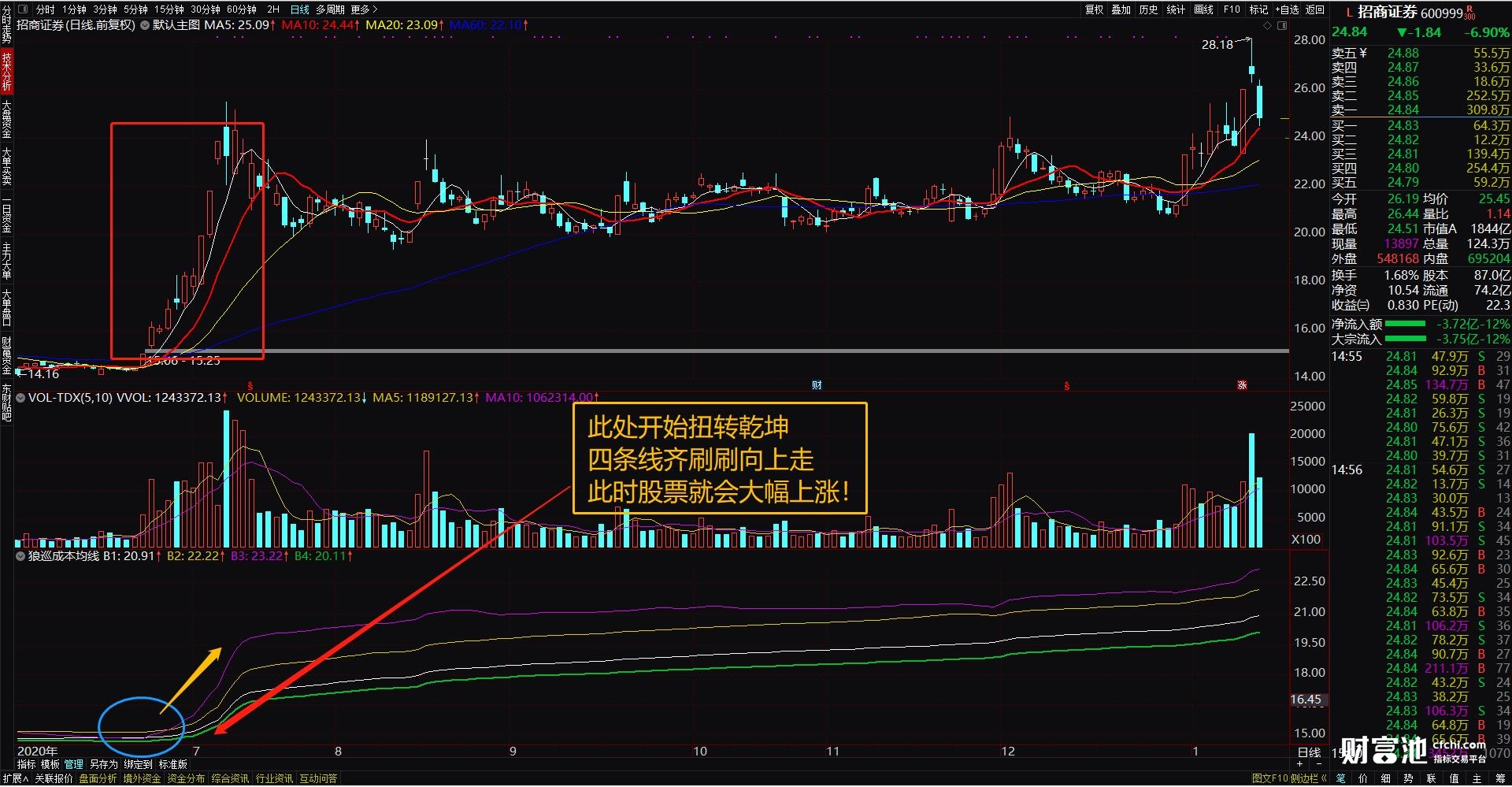Viewport: 1512px width, 787px height.
Task: Select the 15分钟 period
Action: (x=169, y=9)
